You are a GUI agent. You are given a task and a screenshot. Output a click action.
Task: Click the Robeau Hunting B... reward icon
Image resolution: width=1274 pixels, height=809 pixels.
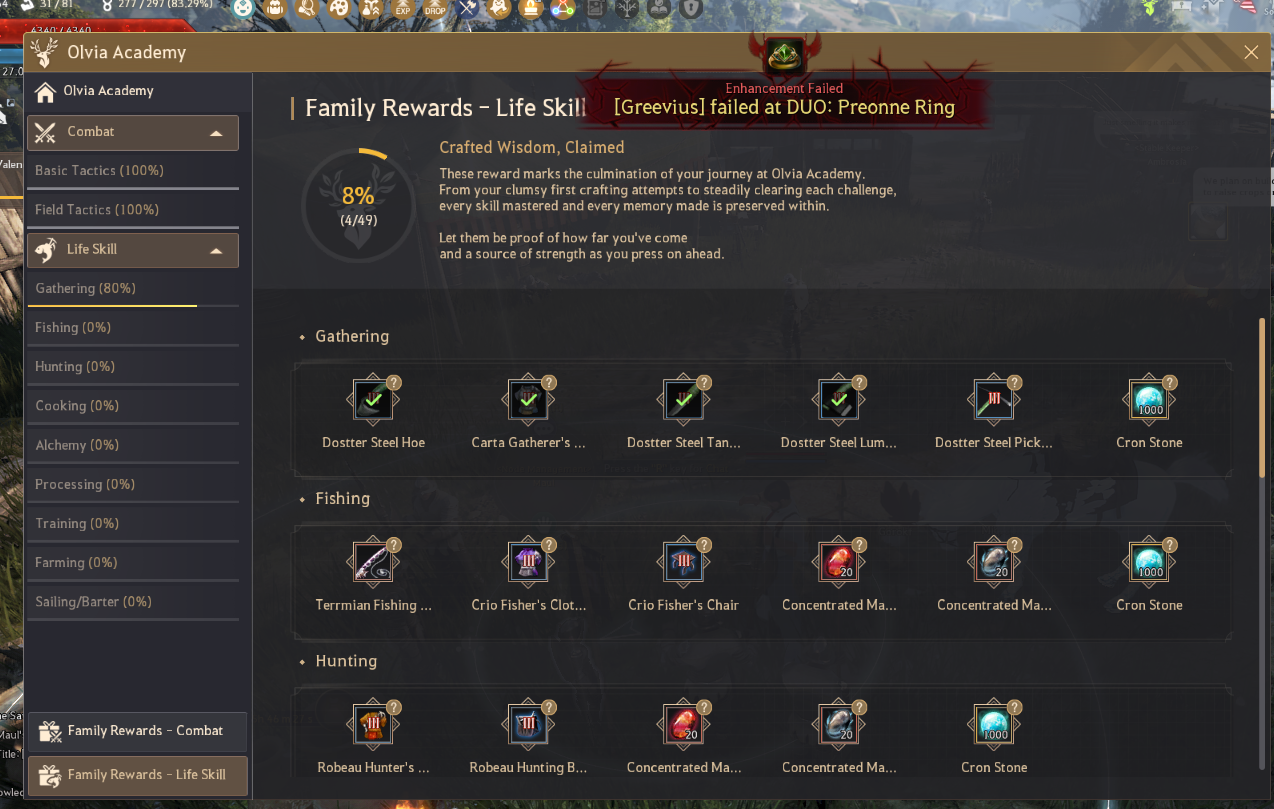click(x=528, y=726)
